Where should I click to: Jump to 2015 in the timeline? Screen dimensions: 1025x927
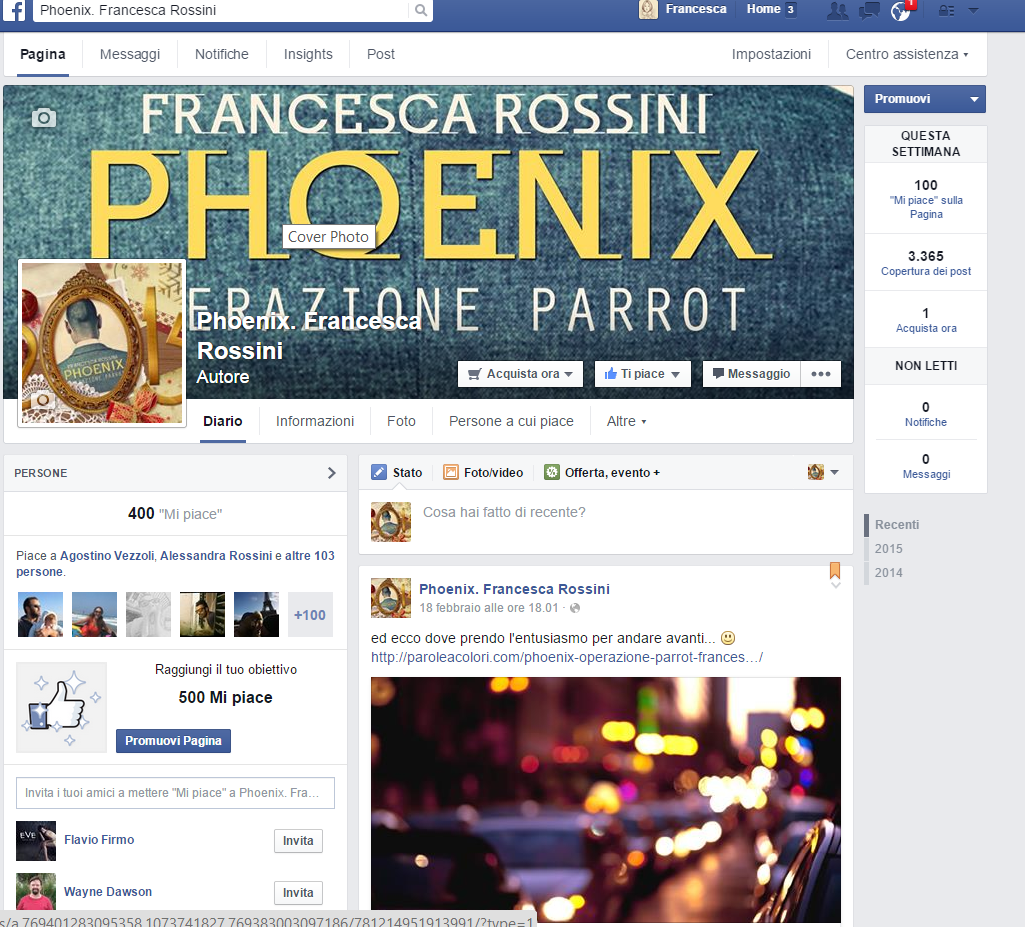pos(888,548)
